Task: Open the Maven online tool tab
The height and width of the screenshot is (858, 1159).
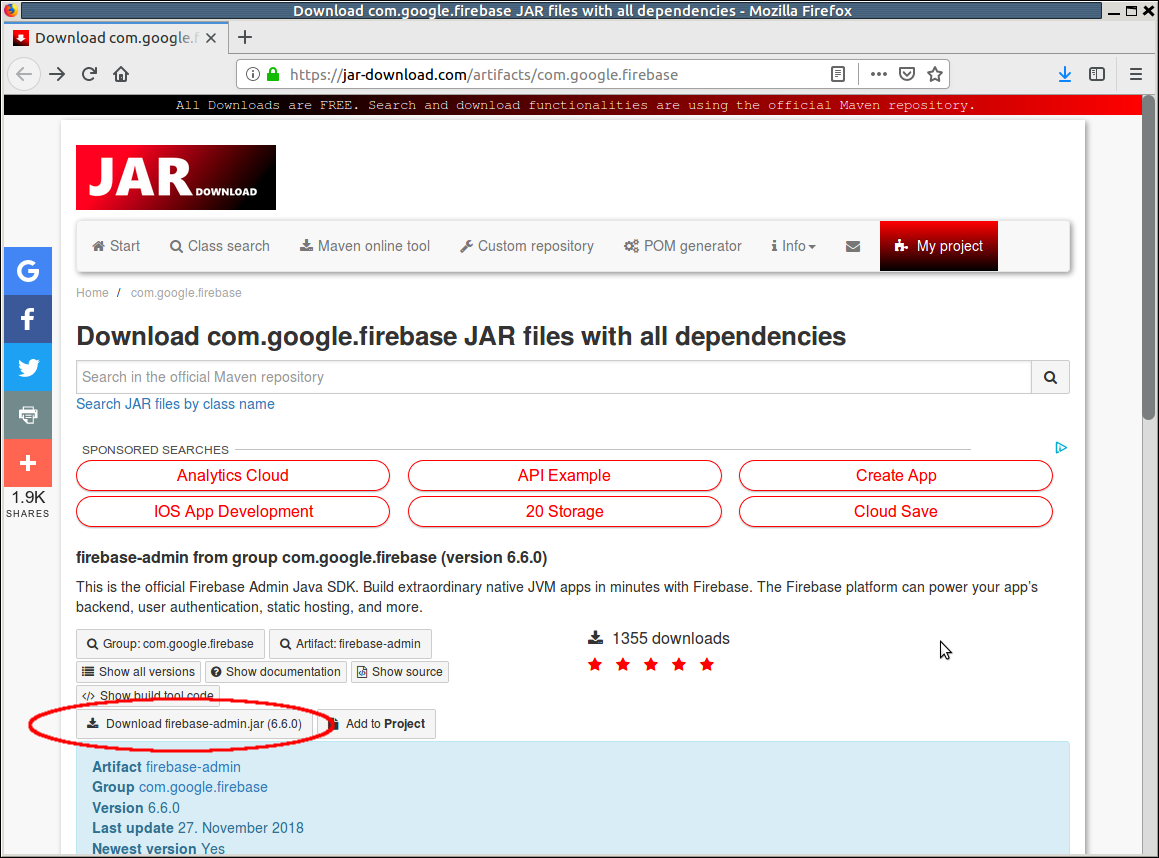Action: tap(365, 246)
